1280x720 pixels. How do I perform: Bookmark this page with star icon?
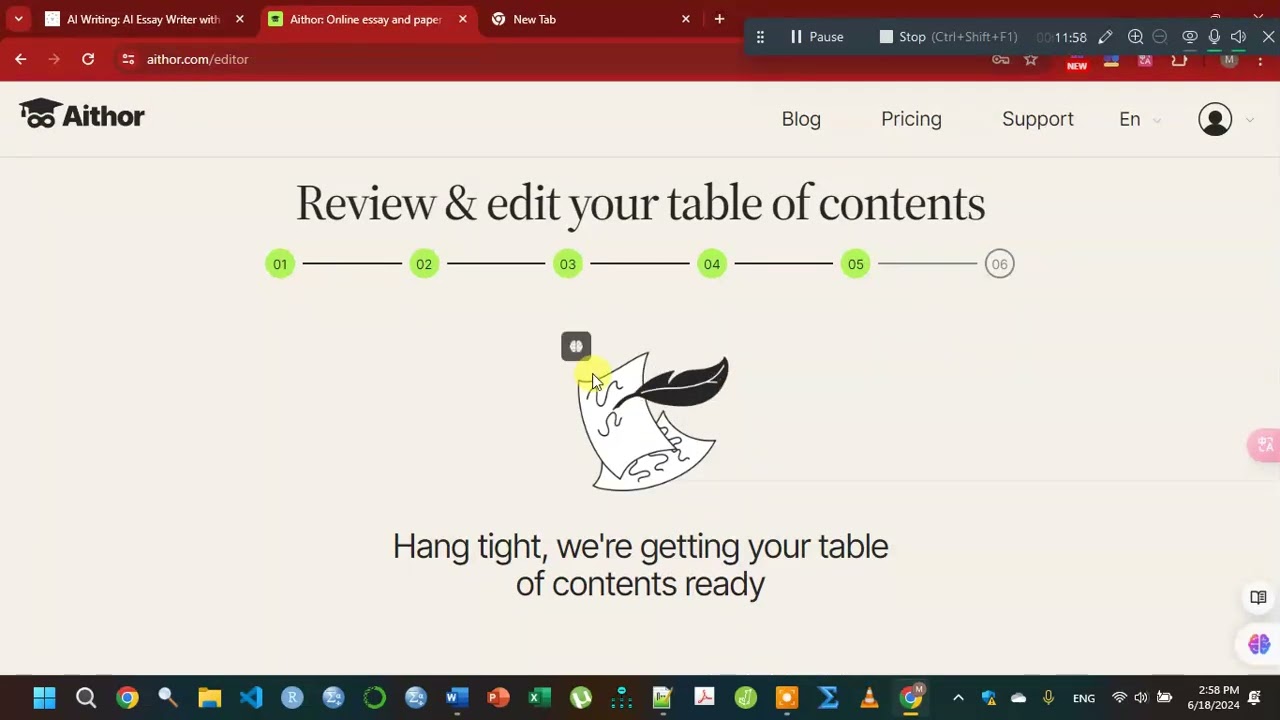tap(1031, 61)
